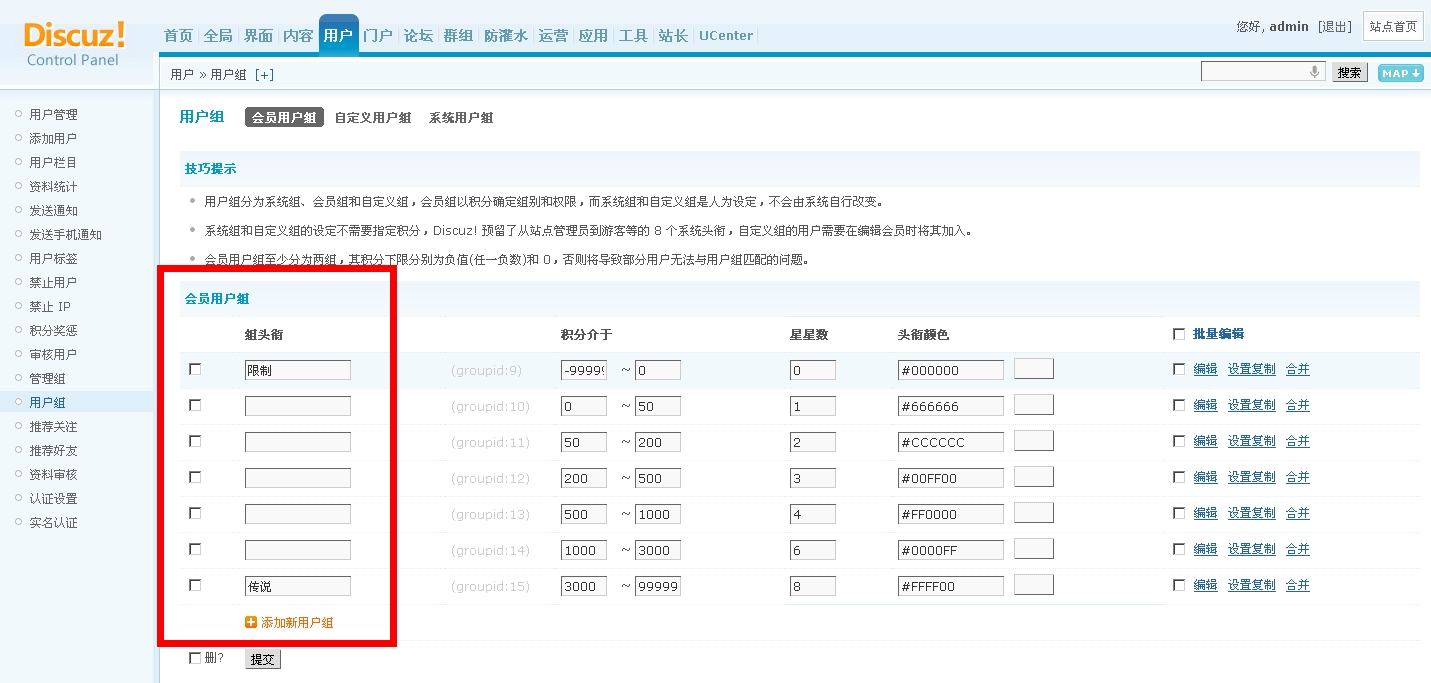Click lower score field for groupid:12 showing 200
This screenshot has height=683, width=1431.
[x=584, y=478]
